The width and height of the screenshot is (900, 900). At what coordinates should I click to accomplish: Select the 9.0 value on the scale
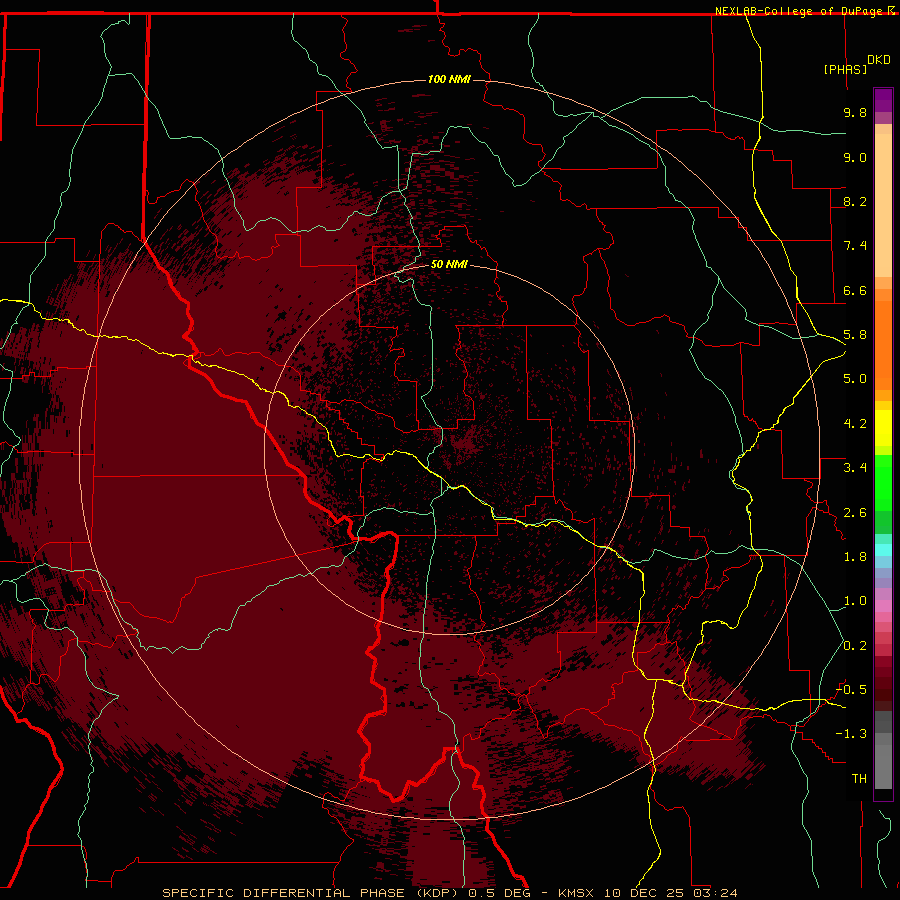coord(855,157)
